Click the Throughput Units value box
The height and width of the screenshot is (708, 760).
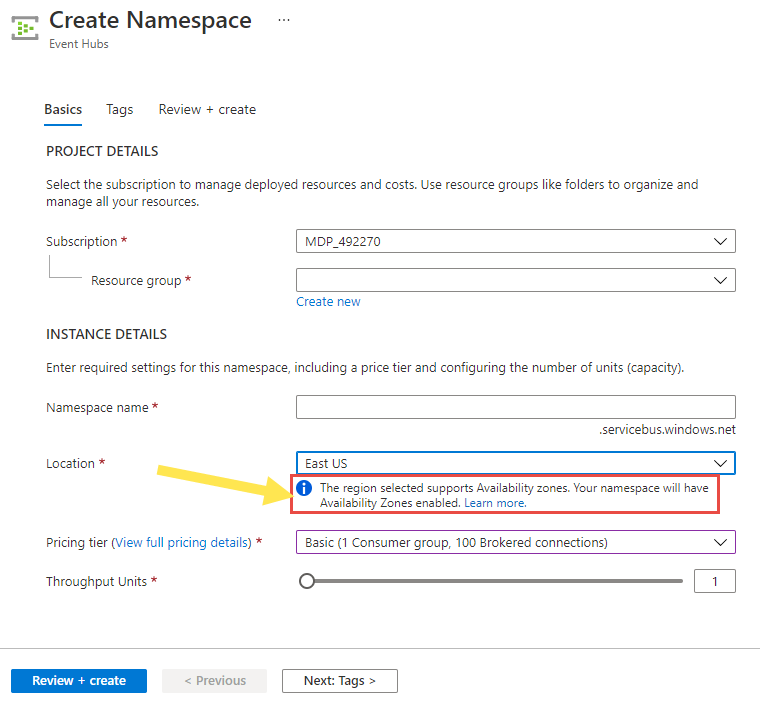pos(714,581)
